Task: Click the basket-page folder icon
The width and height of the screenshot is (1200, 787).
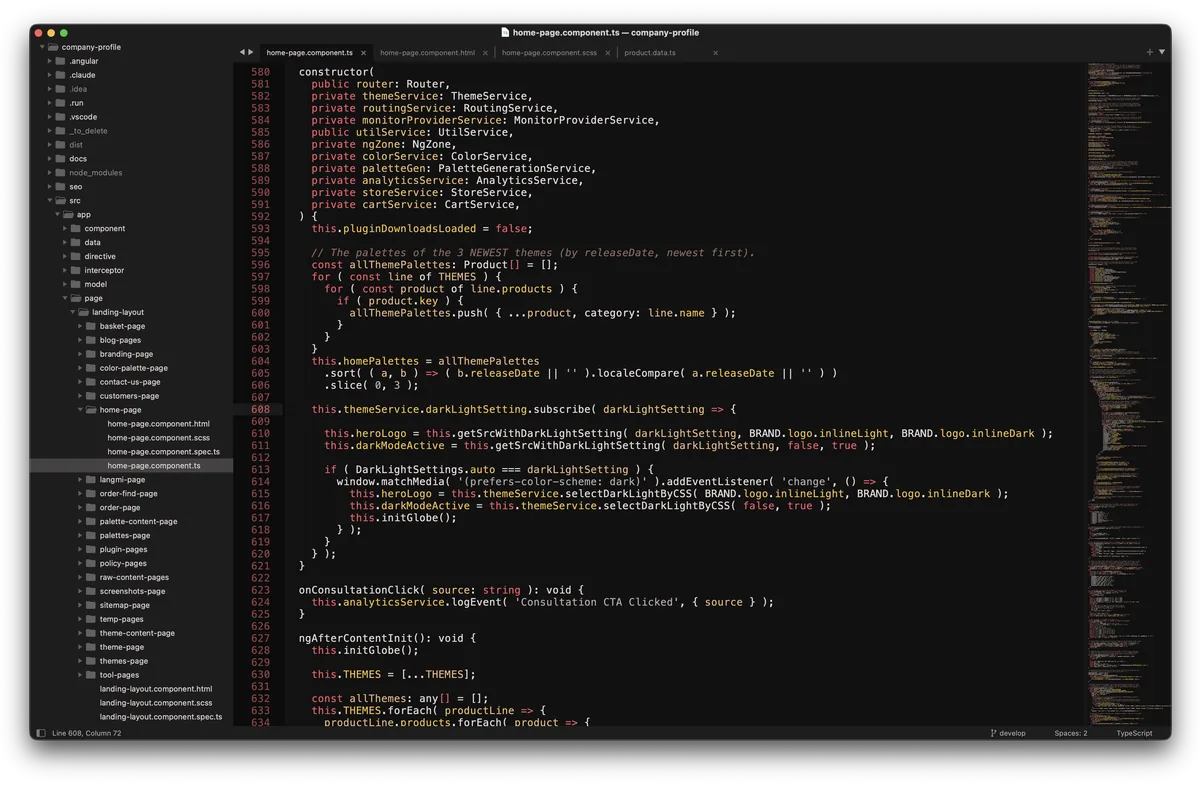Action: (x=90, y=326)
